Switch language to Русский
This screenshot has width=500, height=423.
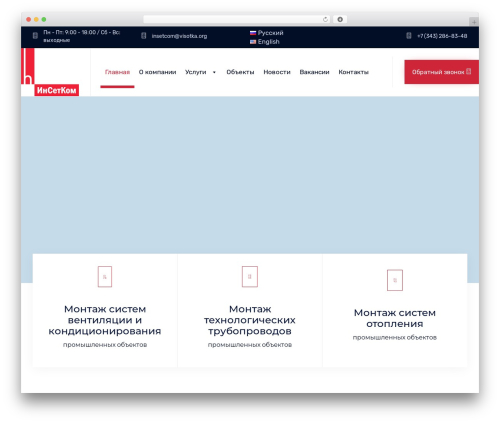pyautogui.click(x=270, y=33)
